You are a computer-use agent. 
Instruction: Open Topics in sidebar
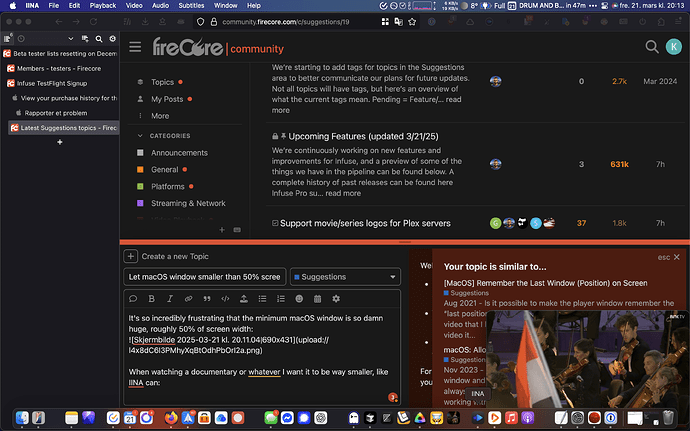pos(162,82)
